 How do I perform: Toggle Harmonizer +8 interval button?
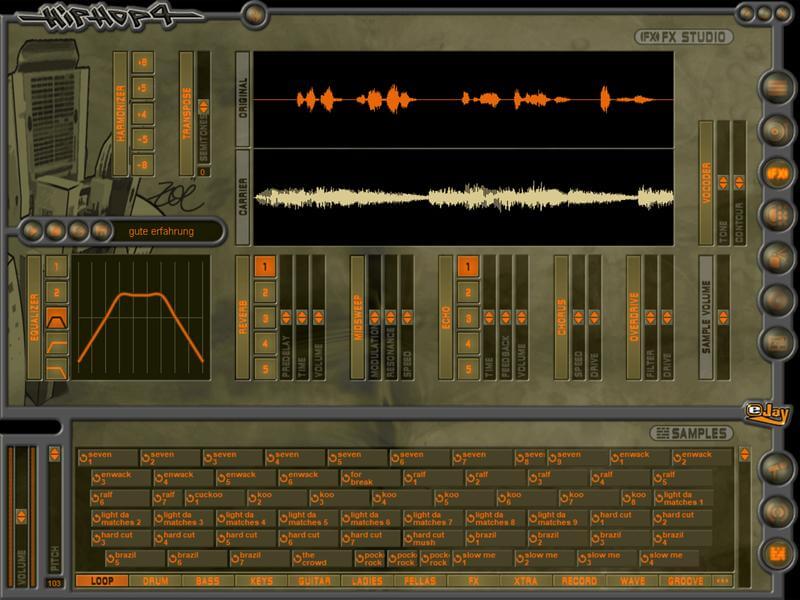point(143,62)
